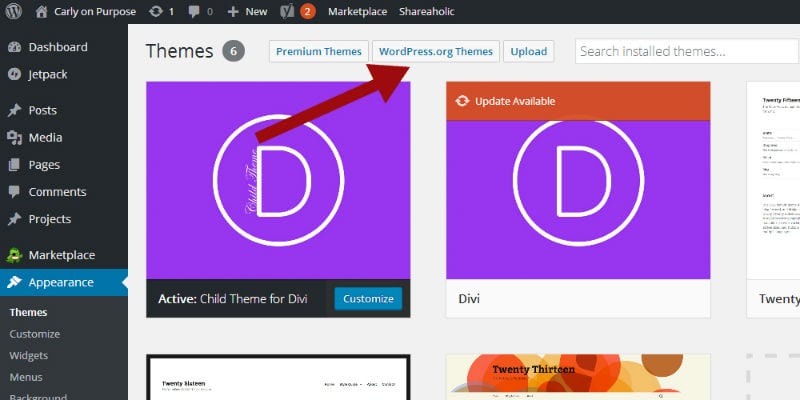The image size is (800, 400).
Task: Click the green Marketplace mascot icon
Action: pos(14,255)
